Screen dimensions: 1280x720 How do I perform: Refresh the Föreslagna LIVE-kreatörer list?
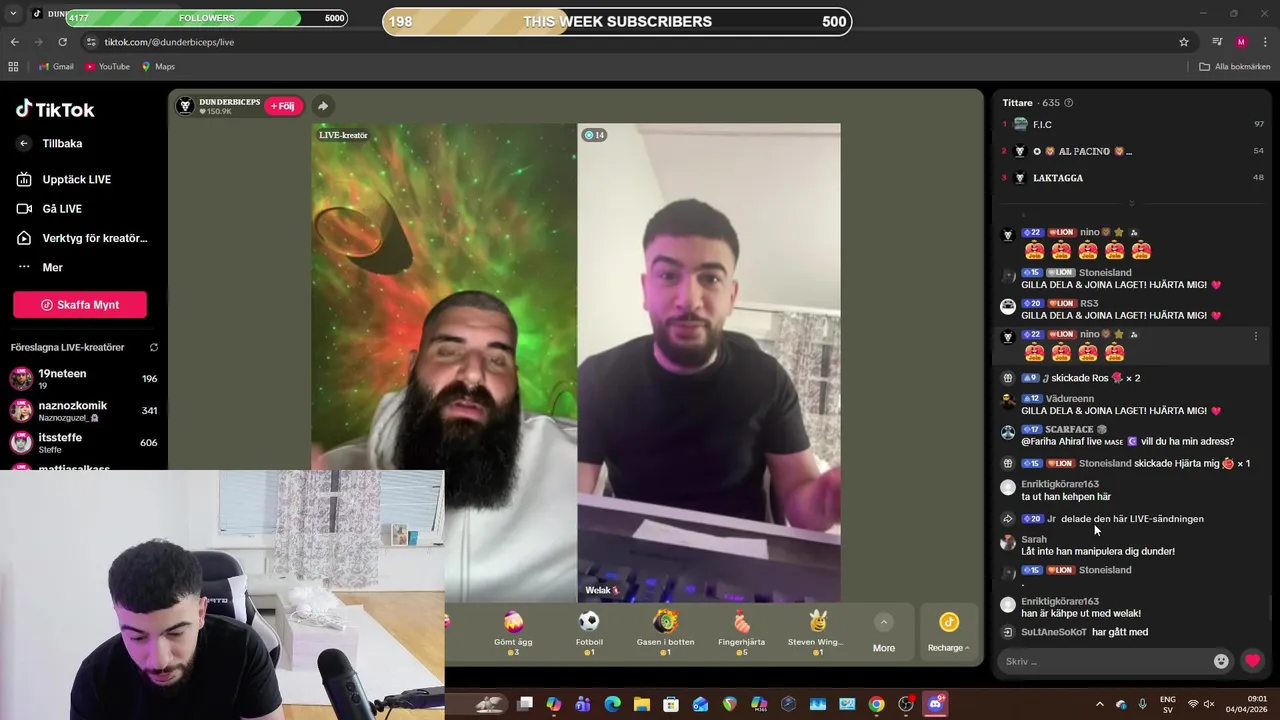(154, 347)
